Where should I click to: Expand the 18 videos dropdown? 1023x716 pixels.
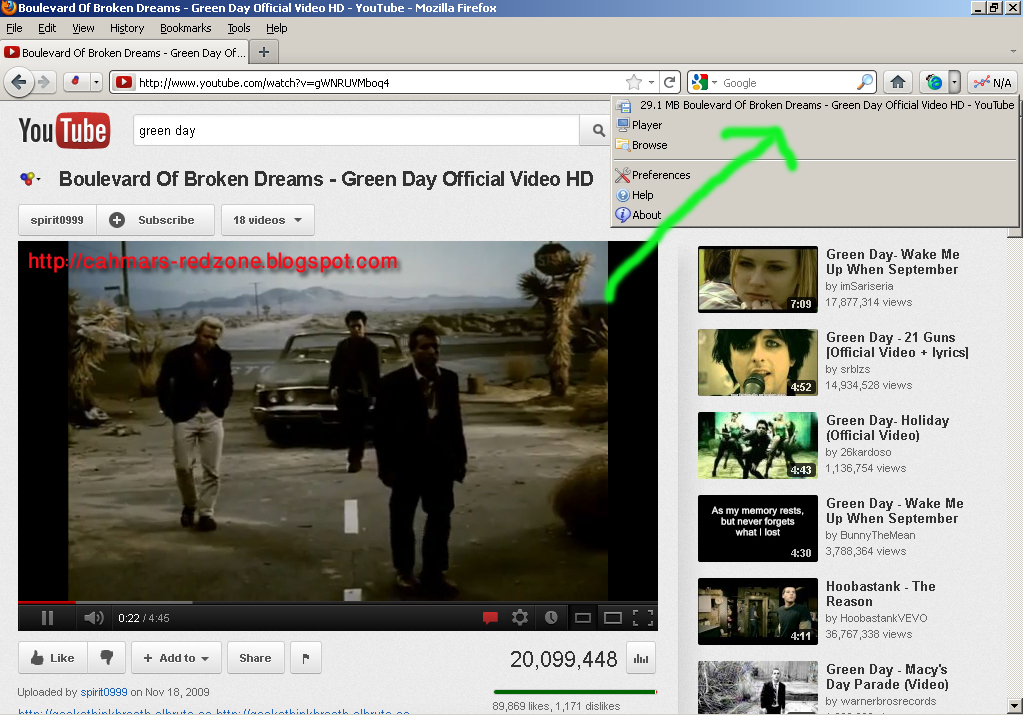pos(267,220)
